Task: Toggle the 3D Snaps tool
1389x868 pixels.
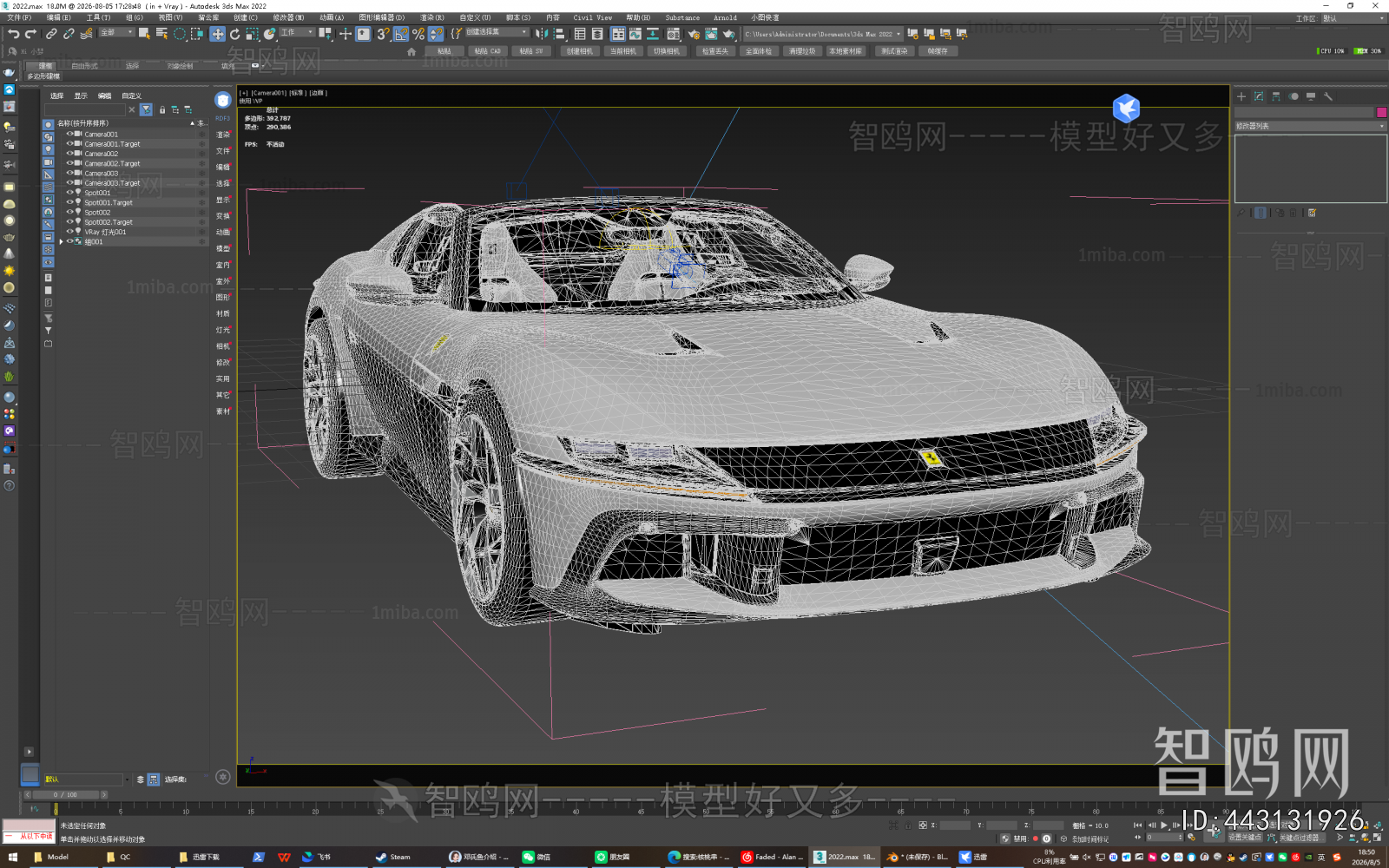Action: [x=383, y=34]
